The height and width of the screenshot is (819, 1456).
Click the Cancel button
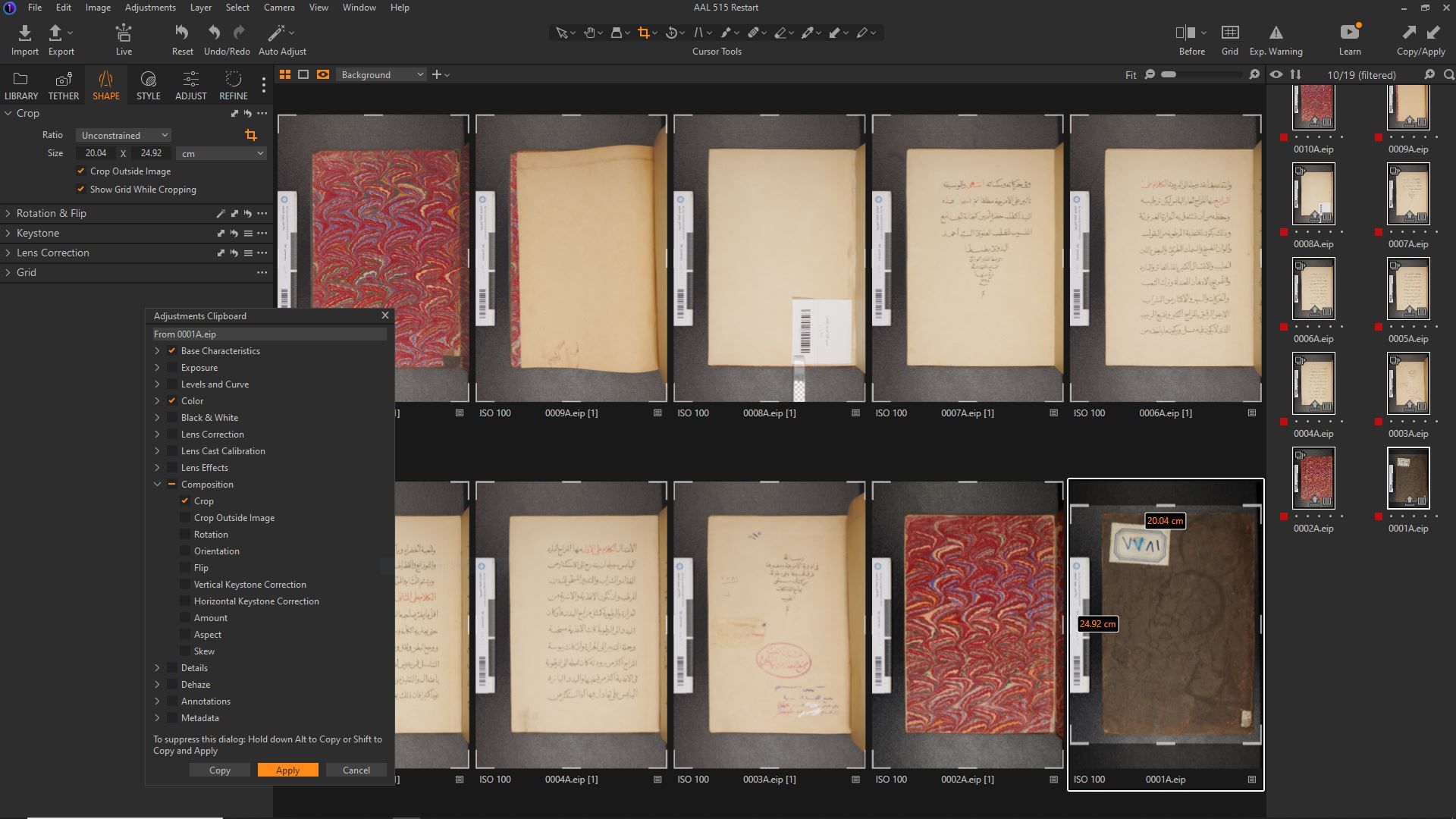(356, 770)
